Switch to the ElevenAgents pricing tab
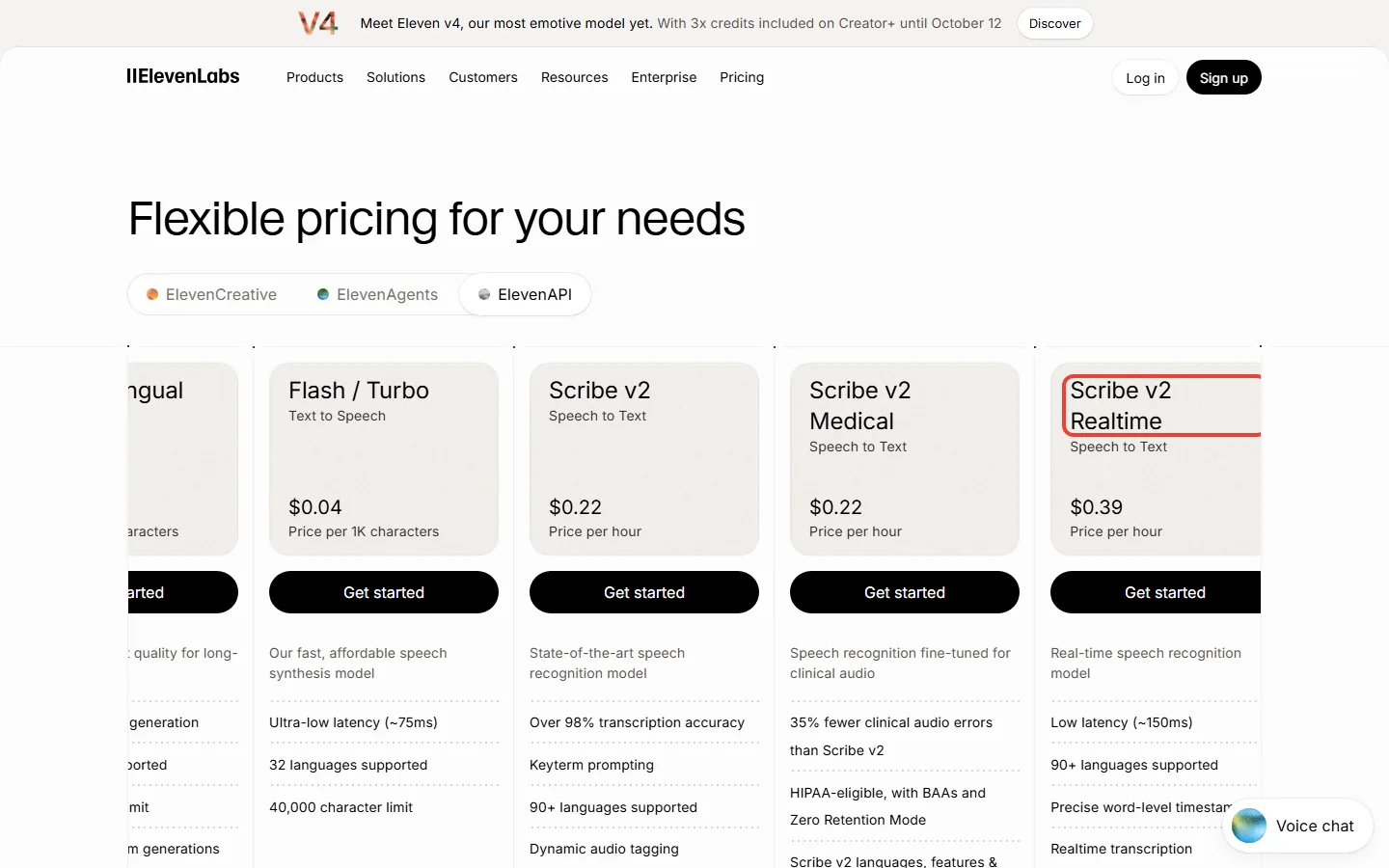Image resolution: width=1389 pixels, height=868 pixels. click(377, 294)
